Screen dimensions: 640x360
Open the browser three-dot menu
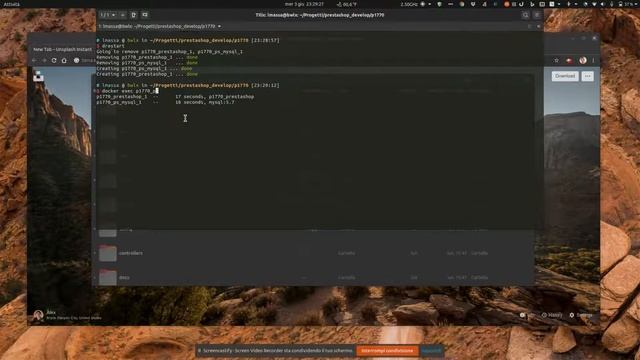[x=593, y=60]
